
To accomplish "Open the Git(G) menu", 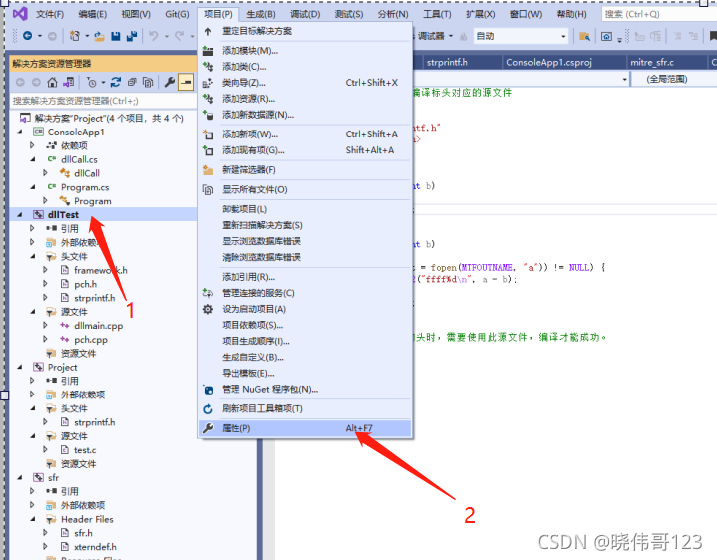I will click(x=177, y=14).
